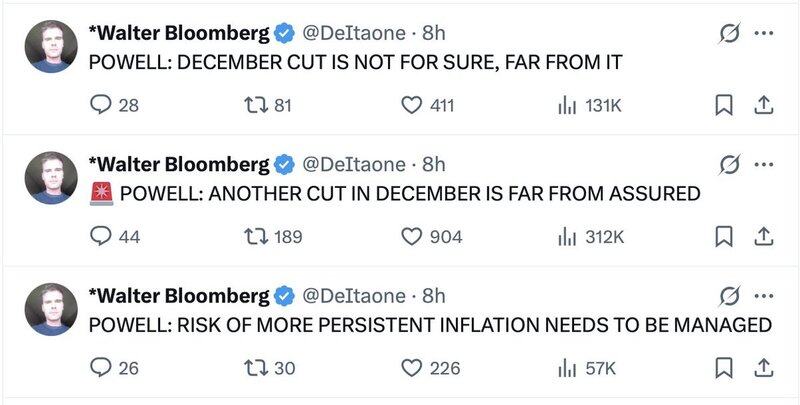Reply to the 'FAR FROM ASSURED' tweet
Image resolution: width=800 pixels, height=405 pixels.
pyautogui.click(x=101, y=237)
